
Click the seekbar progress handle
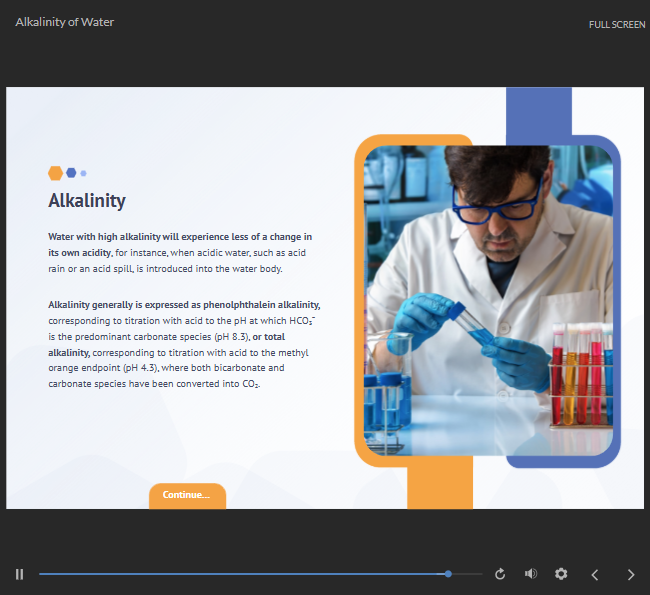(448, 574)
